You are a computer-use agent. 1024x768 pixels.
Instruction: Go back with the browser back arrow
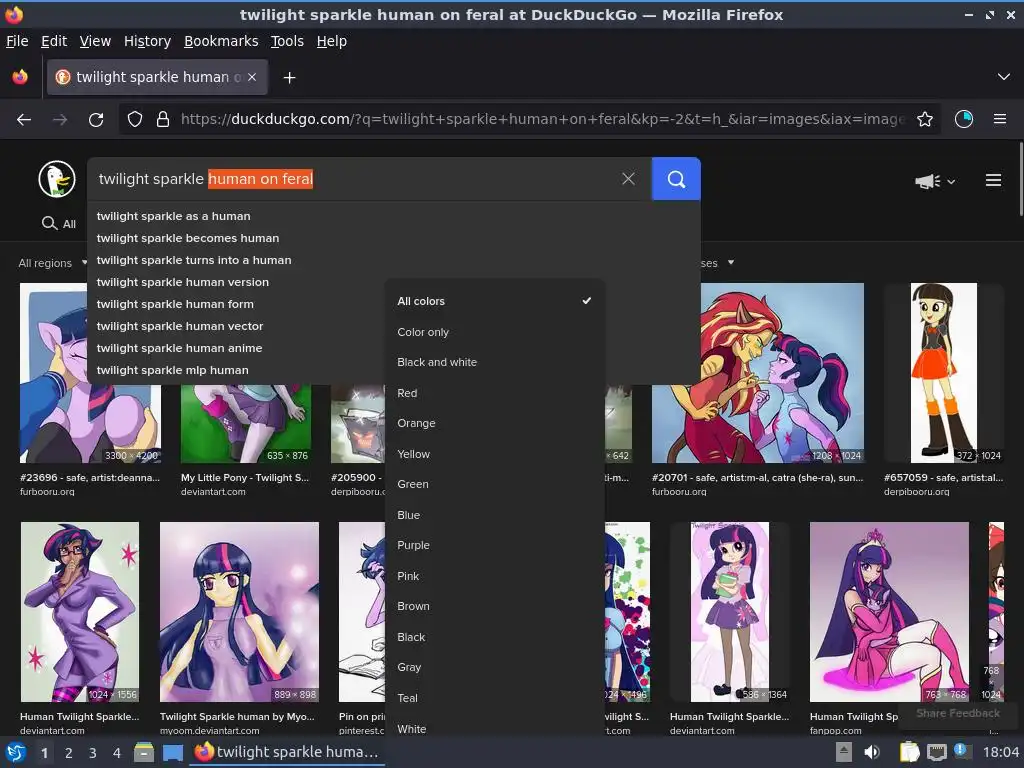(x=24, y=120)
